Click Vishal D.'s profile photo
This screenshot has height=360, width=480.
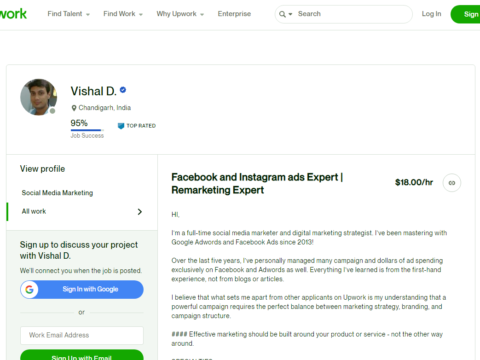click(x=38, y=97)
